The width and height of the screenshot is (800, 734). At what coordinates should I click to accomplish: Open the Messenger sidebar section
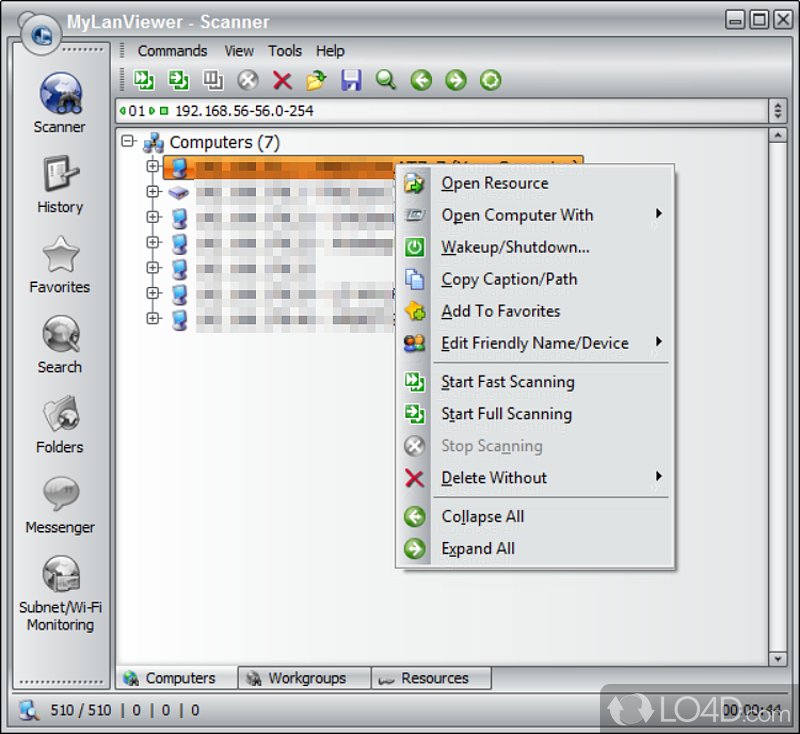click(60, 505)
